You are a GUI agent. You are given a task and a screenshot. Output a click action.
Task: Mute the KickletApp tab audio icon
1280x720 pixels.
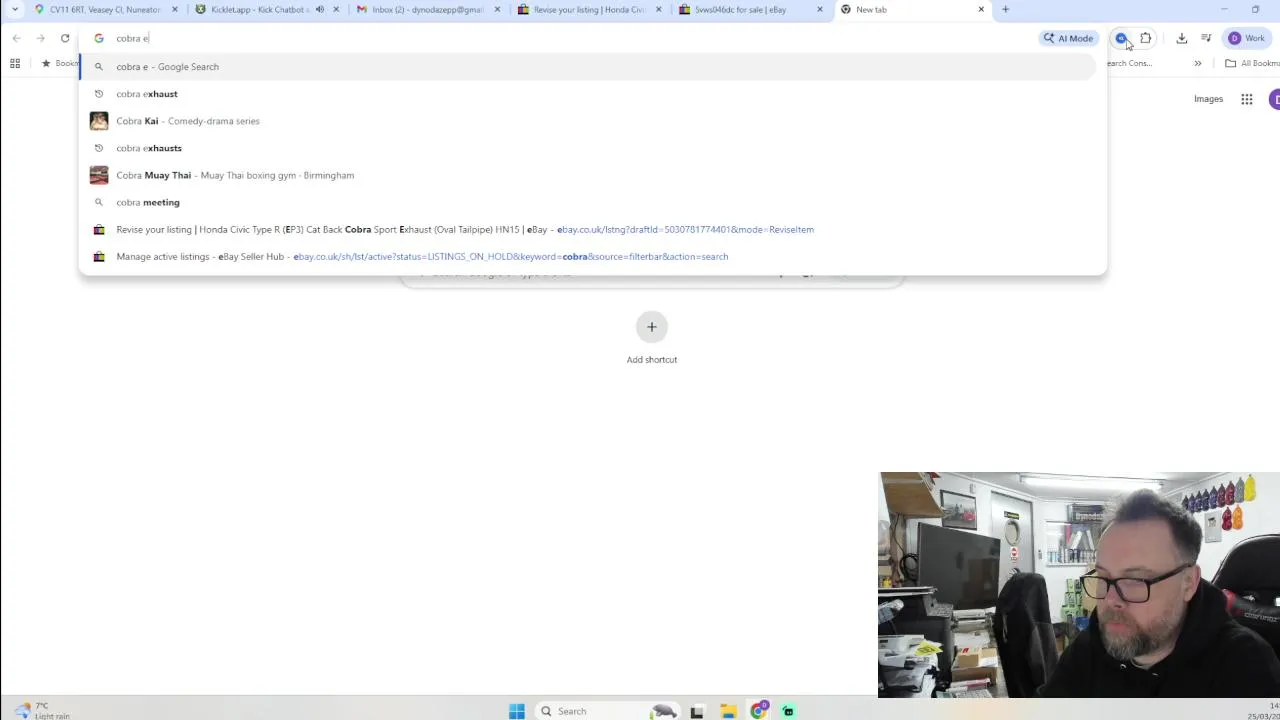tap(320, 9)
